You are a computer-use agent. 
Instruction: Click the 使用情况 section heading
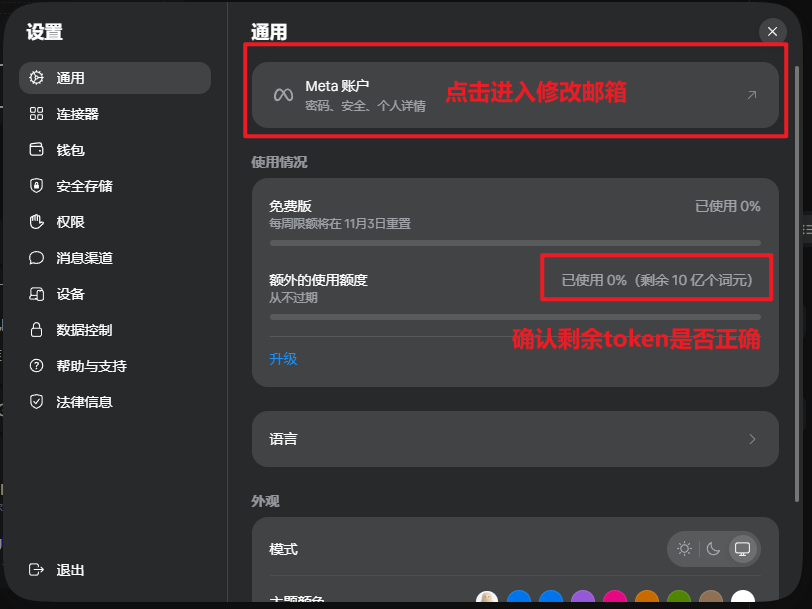pos(280,162)
